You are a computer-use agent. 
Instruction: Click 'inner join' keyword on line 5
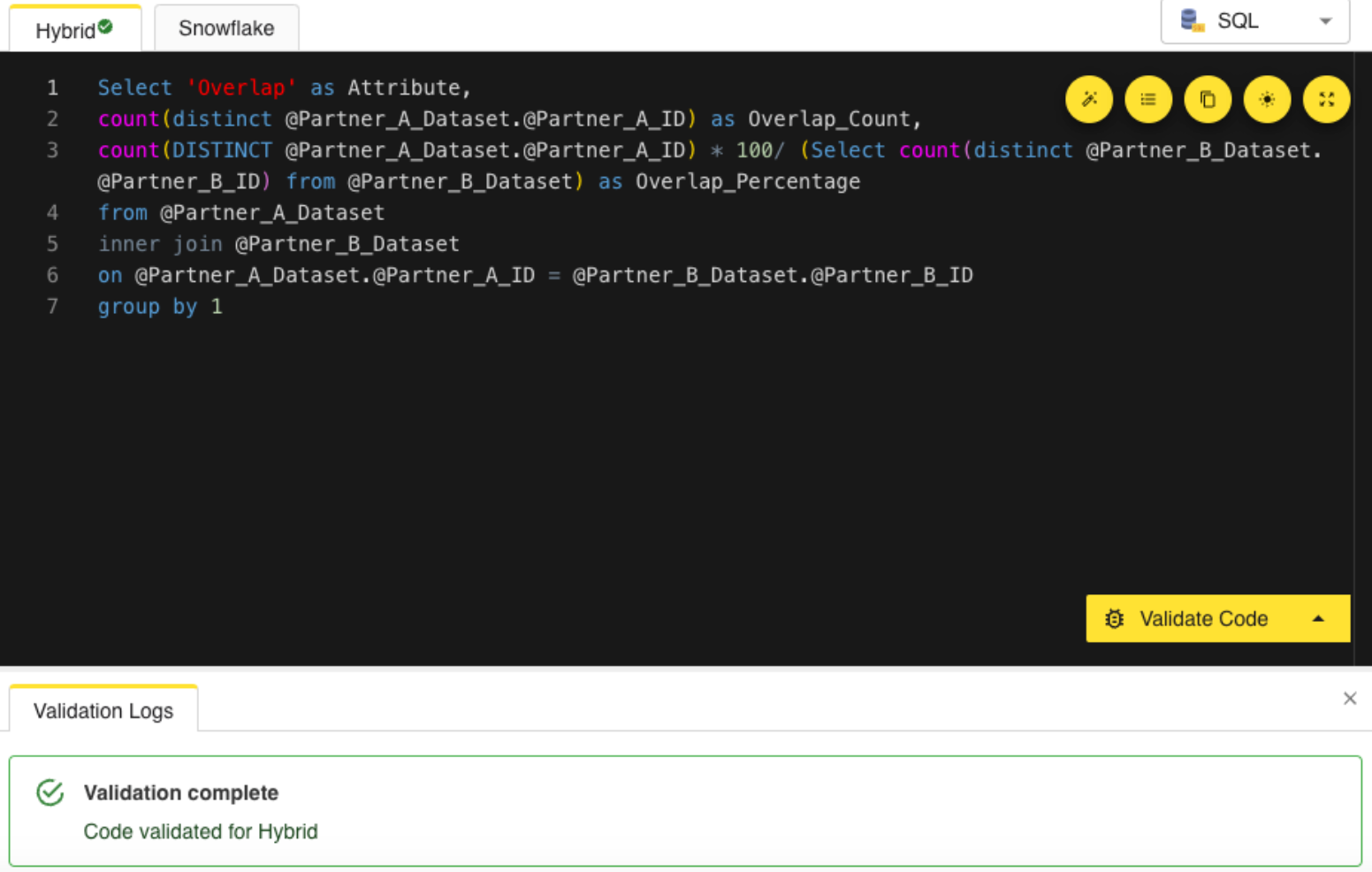coord(160,243)
